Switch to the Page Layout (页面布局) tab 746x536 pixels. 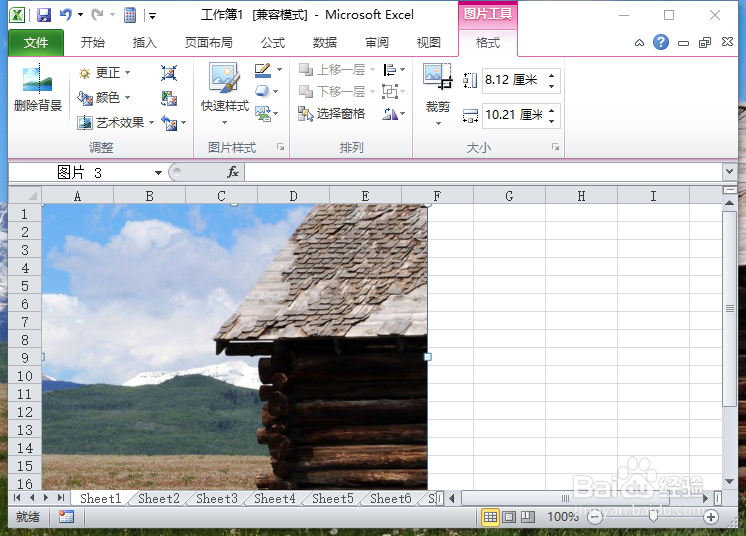[208, 42]
